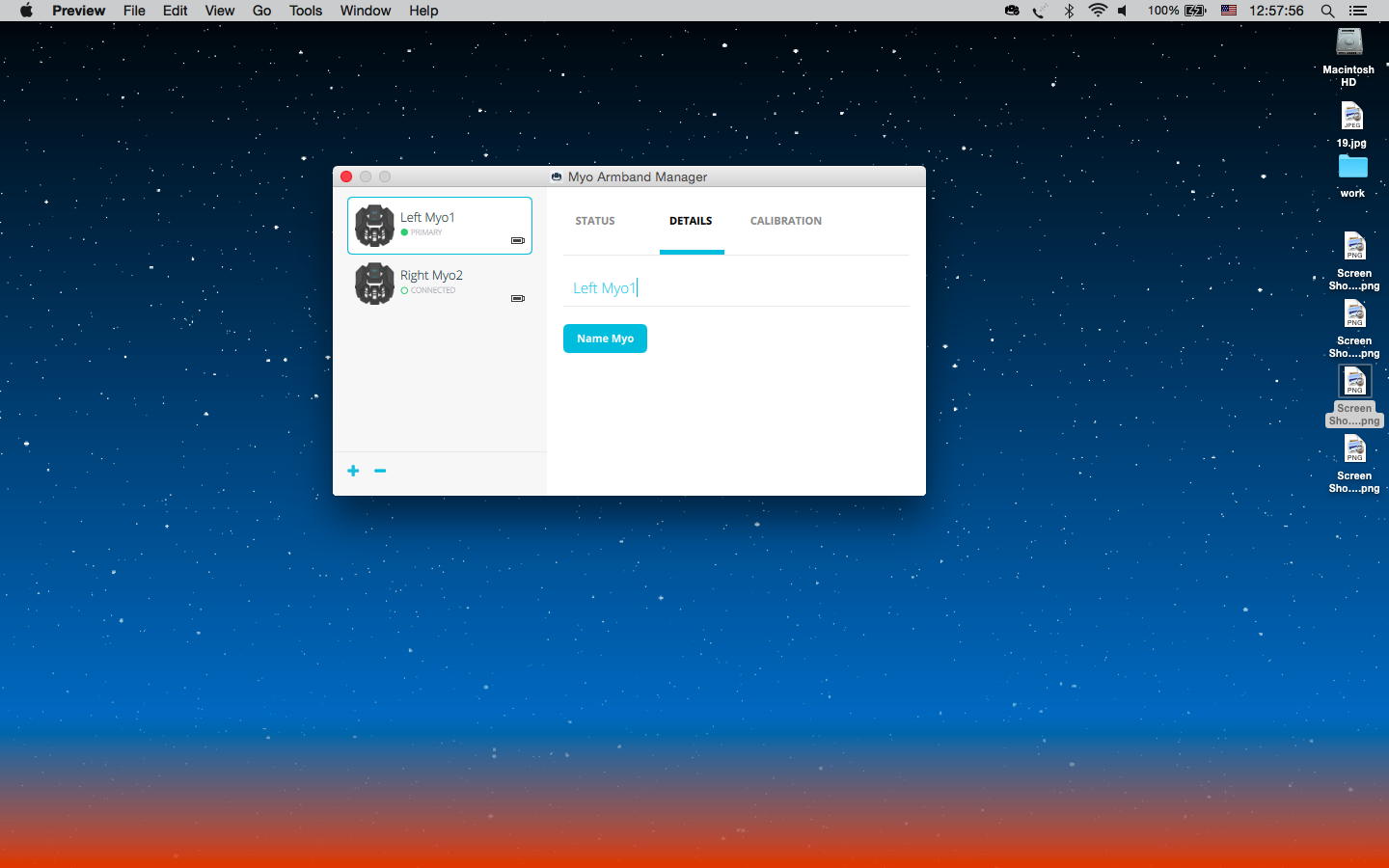Select the Right Myo2 name in the device list

pyautogui.click(x=431, y=275)
